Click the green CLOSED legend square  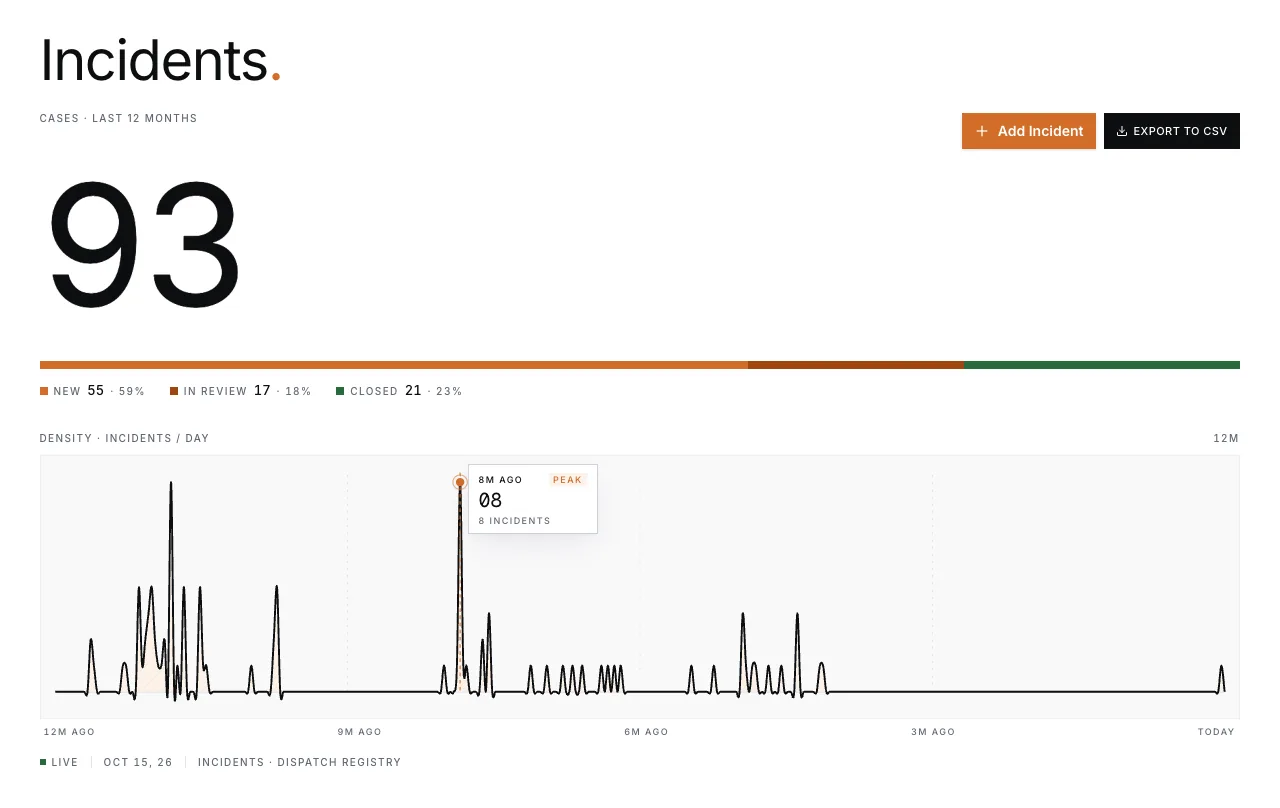(340, 391)
